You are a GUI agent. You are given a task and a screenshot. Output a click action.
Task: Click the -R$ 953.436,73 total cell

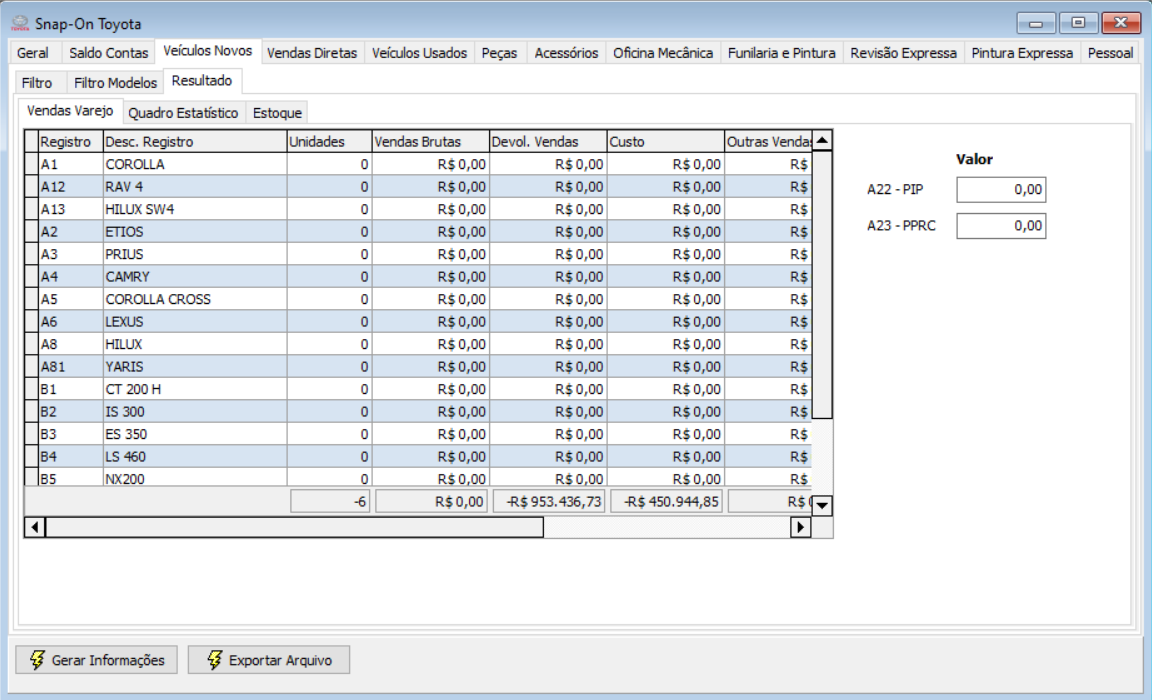point(549,501)
